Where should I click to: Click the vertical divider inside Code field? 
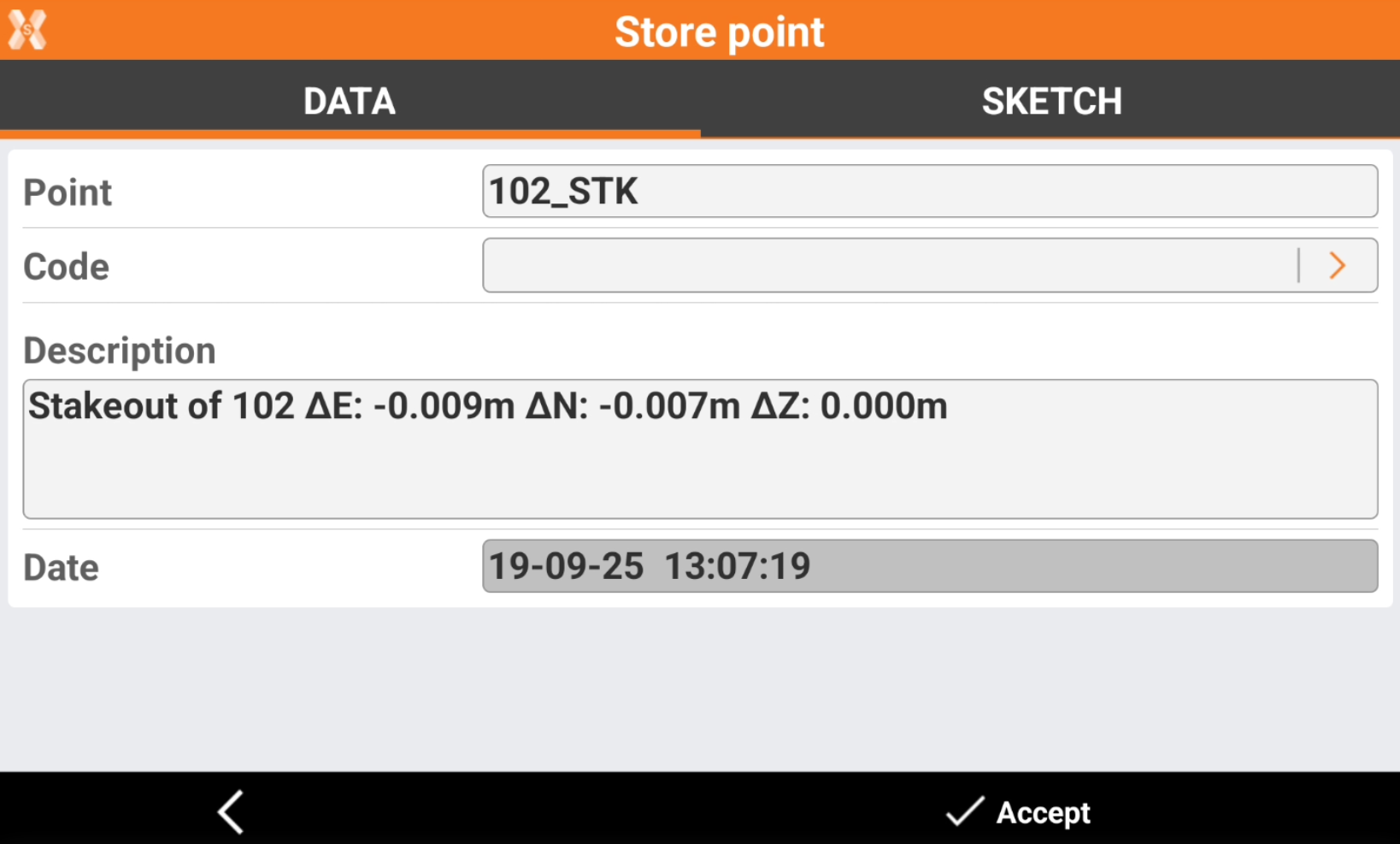tap(1298, 266)
